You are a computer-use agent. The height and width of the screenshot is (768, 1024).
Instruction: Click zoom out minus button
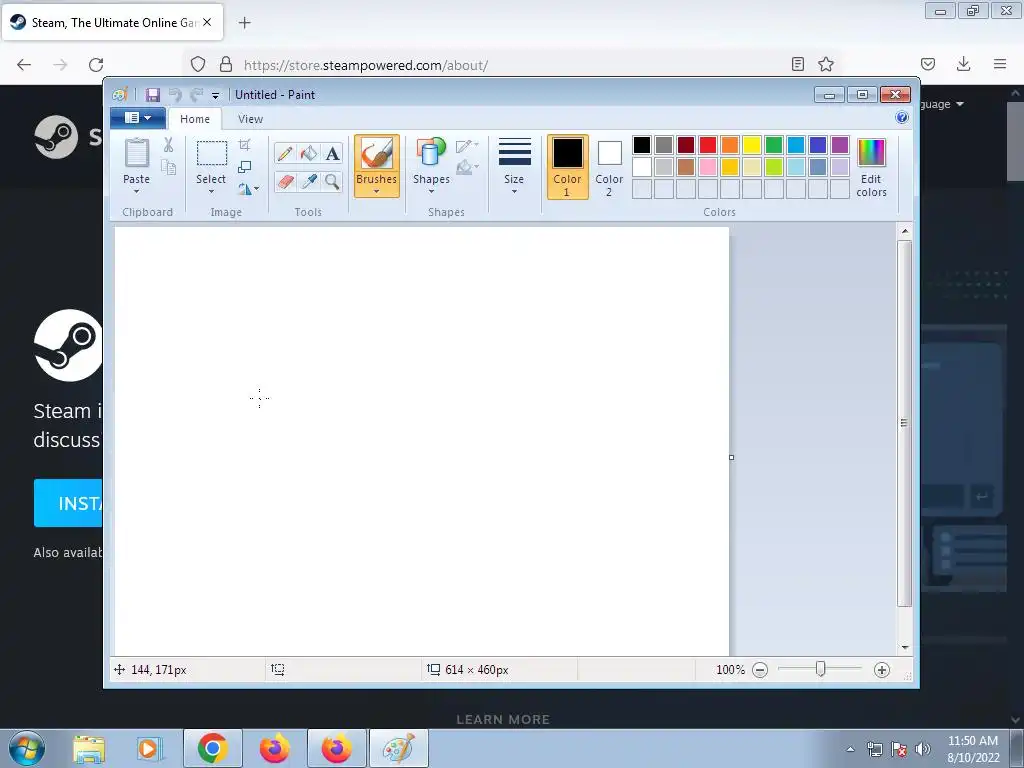(760, 670)
